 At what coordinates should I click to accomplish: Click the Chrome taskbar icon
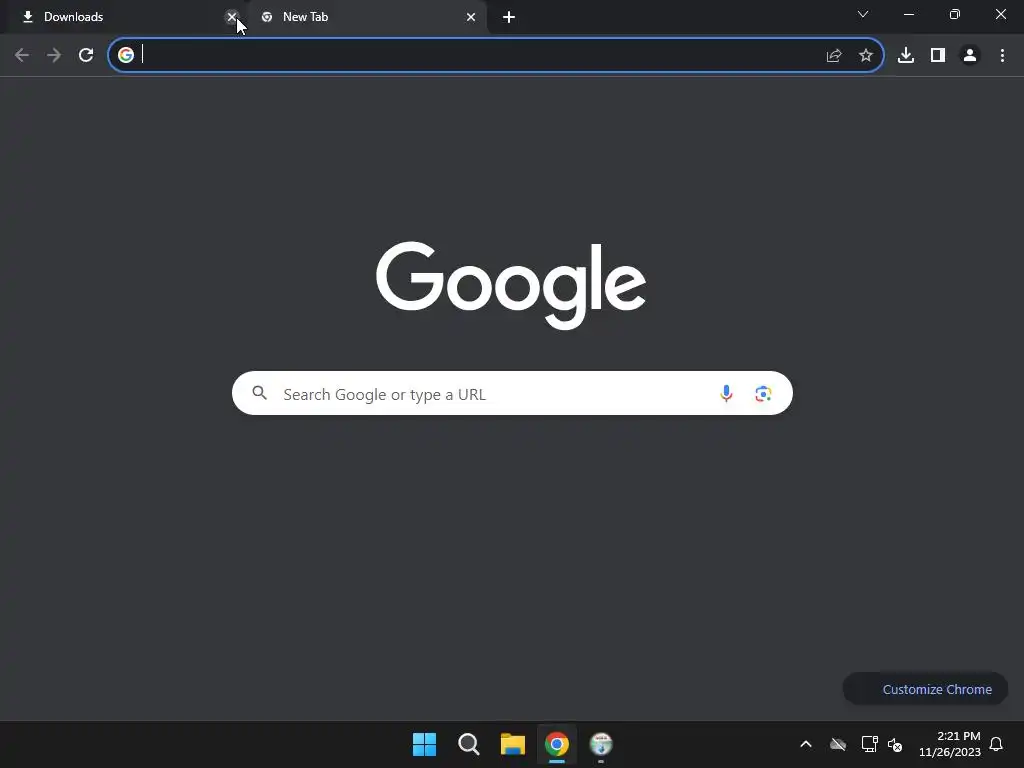[x=557, y=744]
